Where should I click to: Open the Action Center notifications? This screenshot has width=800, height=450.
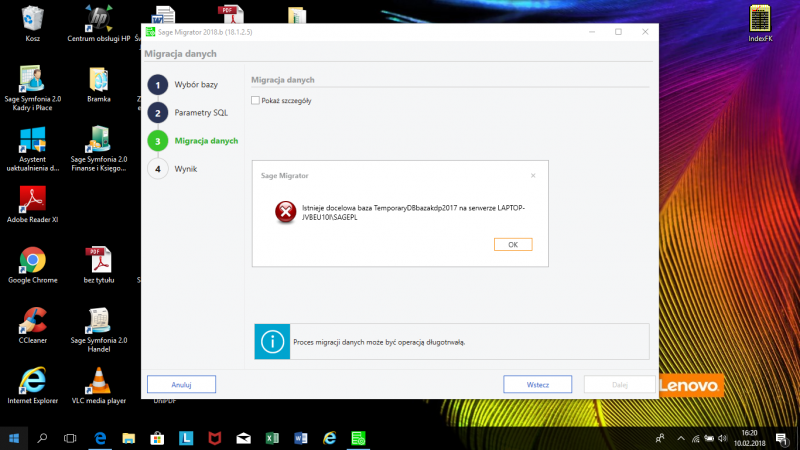[781, 438]
